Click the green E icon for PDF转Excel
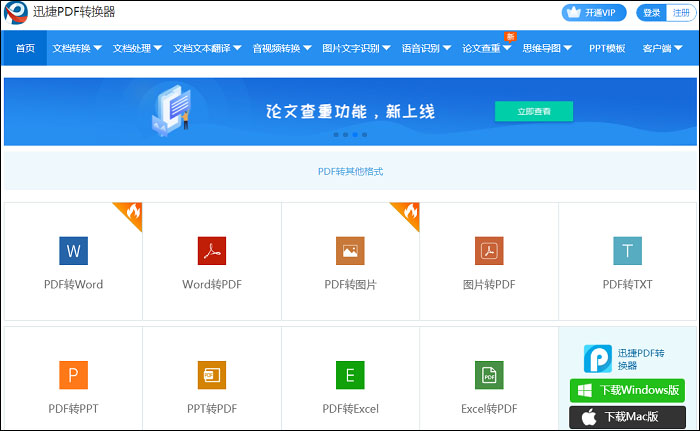This screenshot has height=431, width=700. coord(350,375)
